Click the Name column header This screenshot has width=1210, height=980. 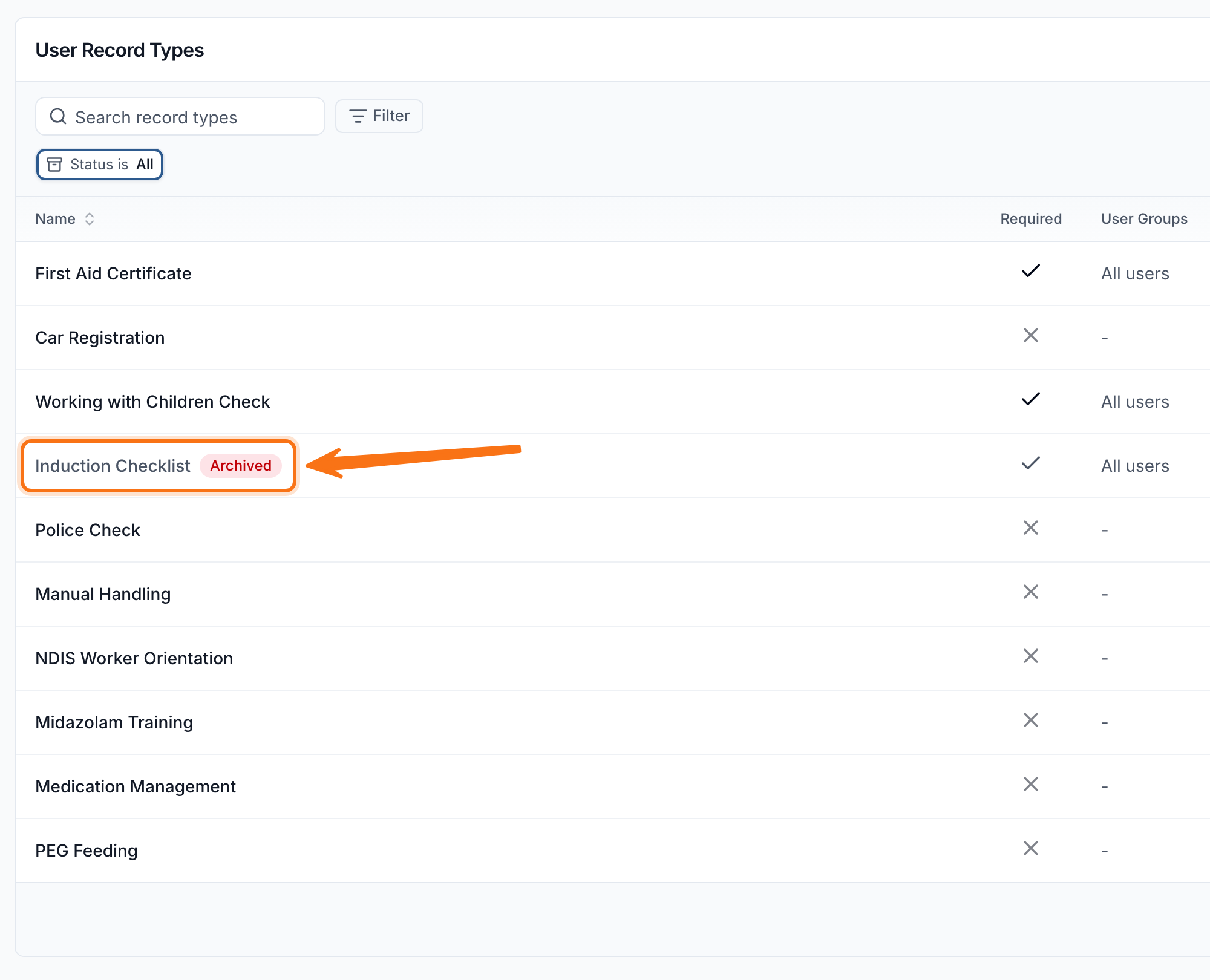56,219
